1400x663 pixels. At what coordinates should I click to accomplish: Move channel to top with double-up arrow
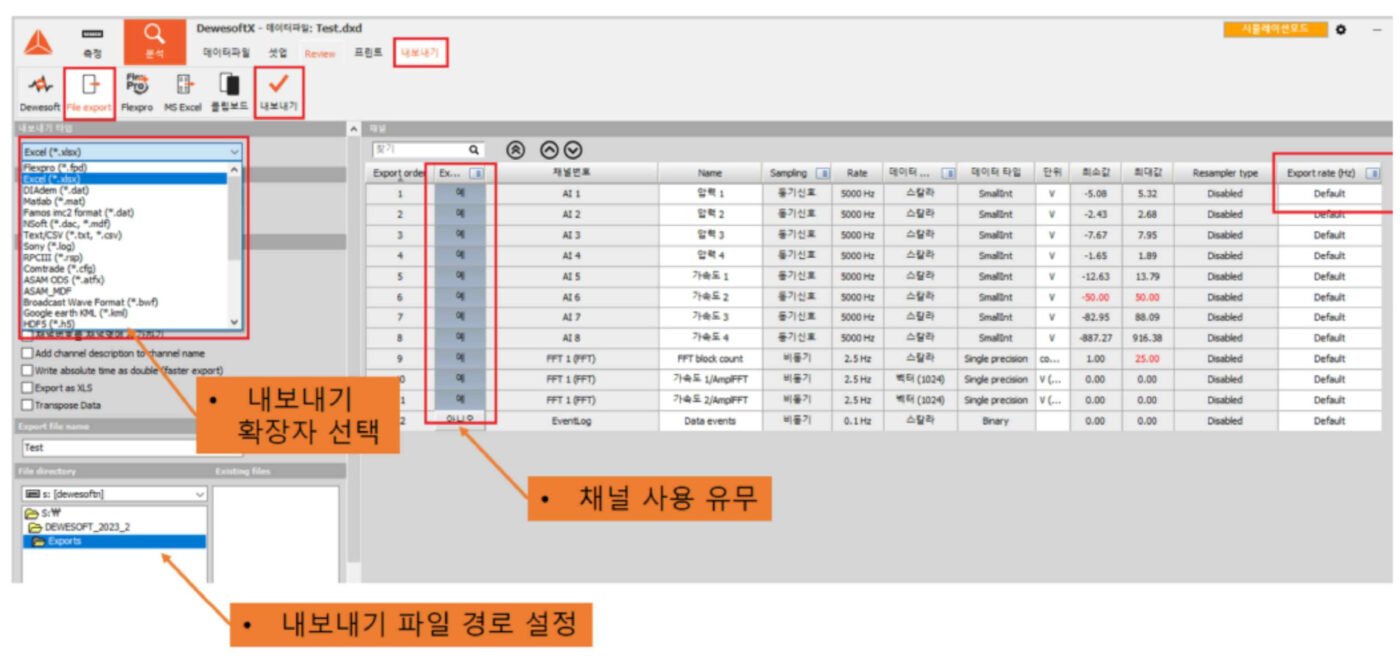click(x=516, y=149)
